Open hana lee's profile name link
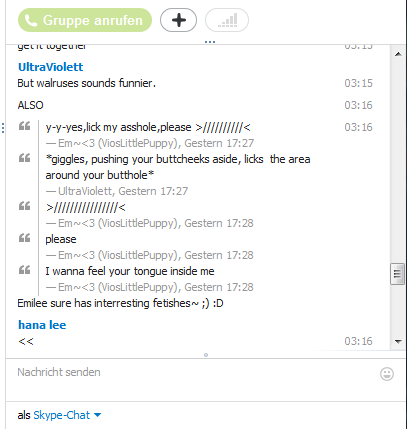 (x=42, y=325)
